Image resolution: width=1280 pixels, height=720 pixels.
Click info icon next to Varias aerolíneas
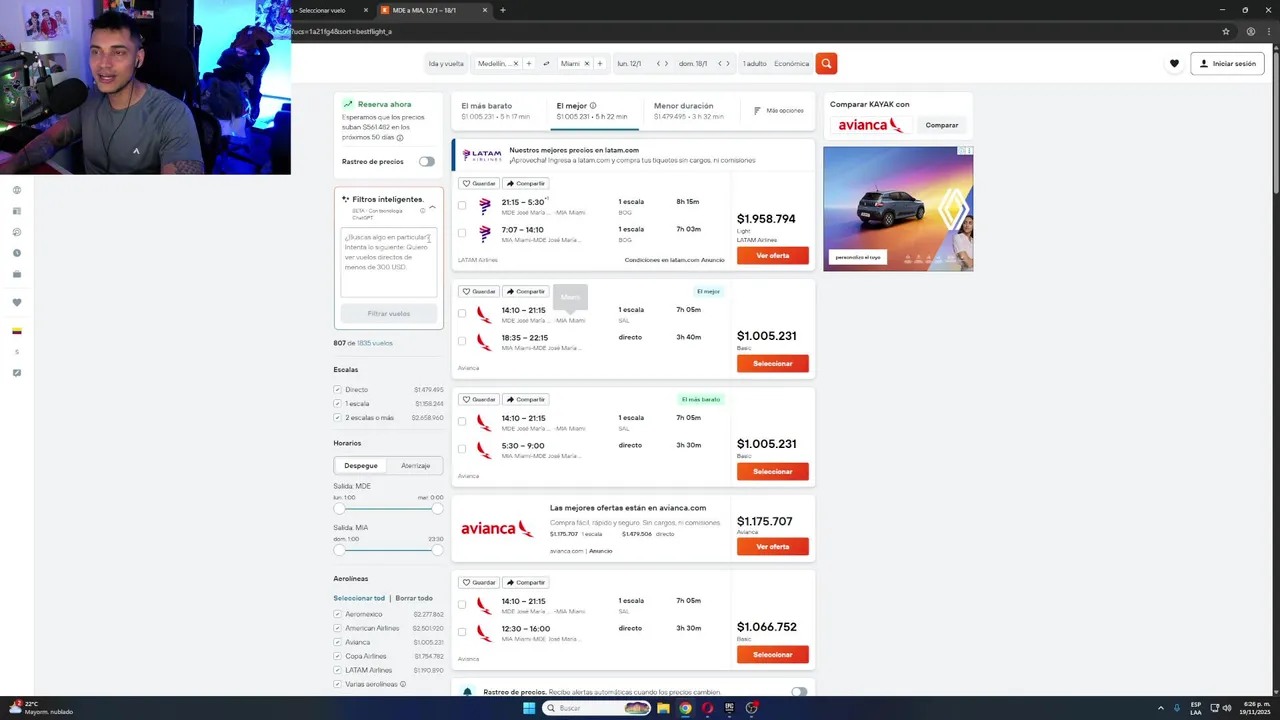(403, 684)
